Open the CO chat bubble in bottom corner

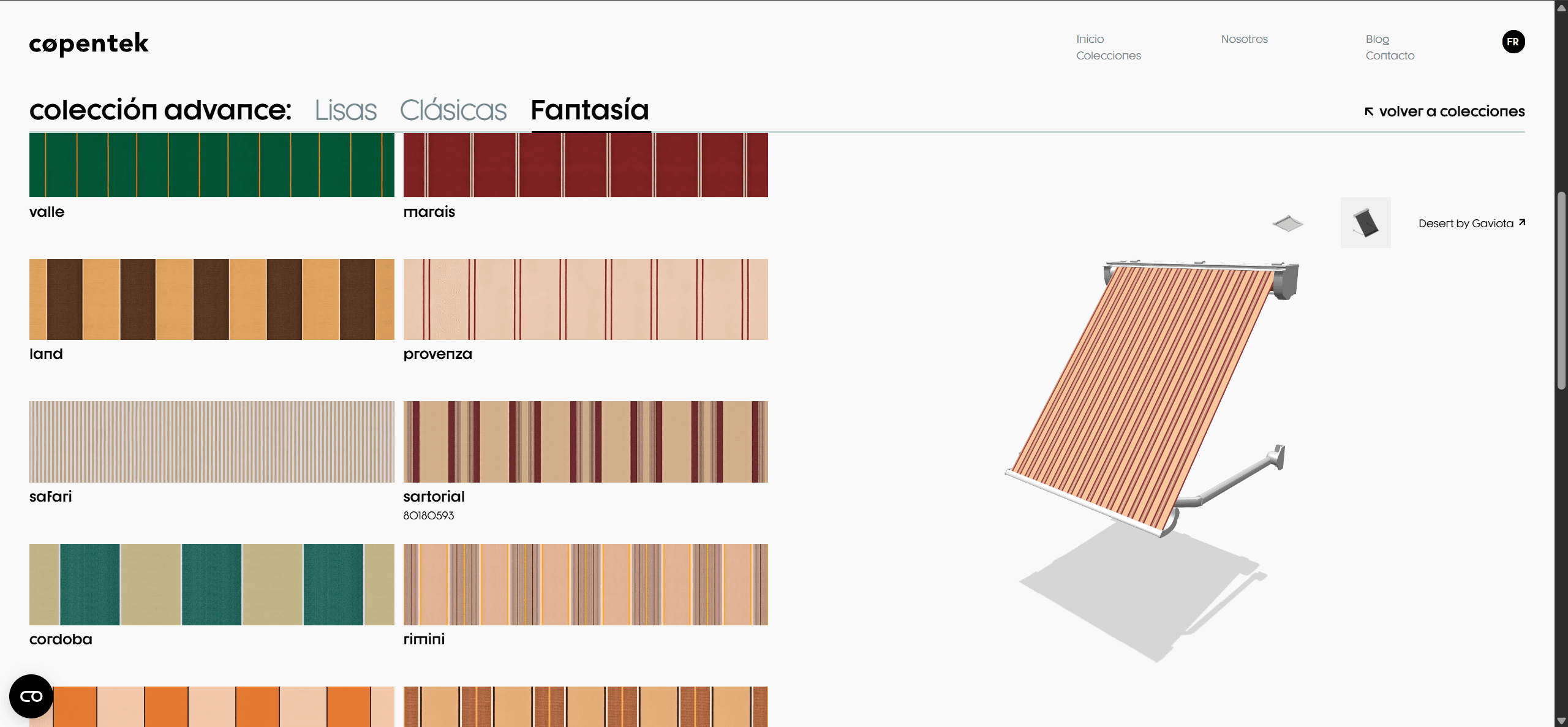pos(30,696)
